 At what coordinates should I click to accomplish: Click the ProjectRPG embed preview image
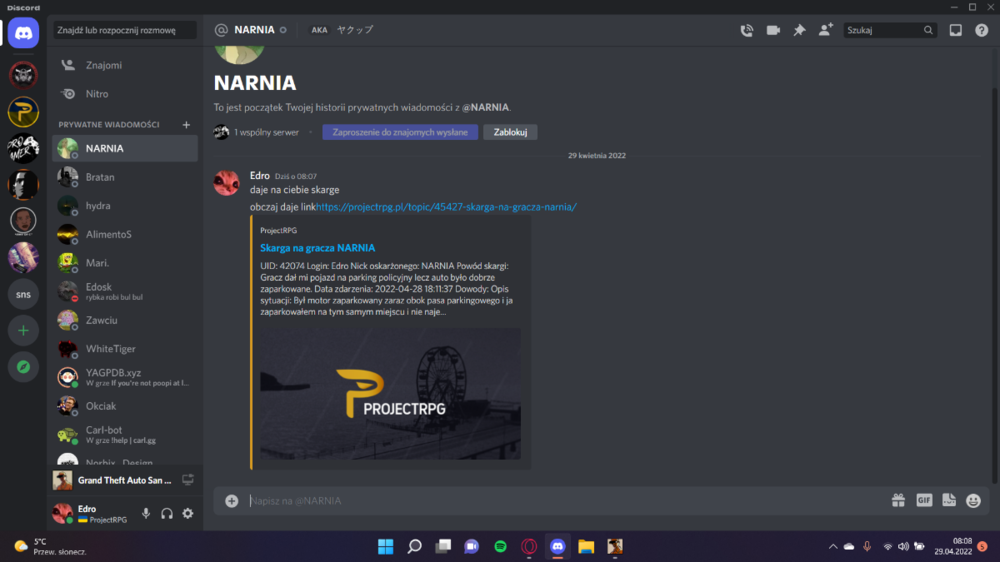point(390,394)
